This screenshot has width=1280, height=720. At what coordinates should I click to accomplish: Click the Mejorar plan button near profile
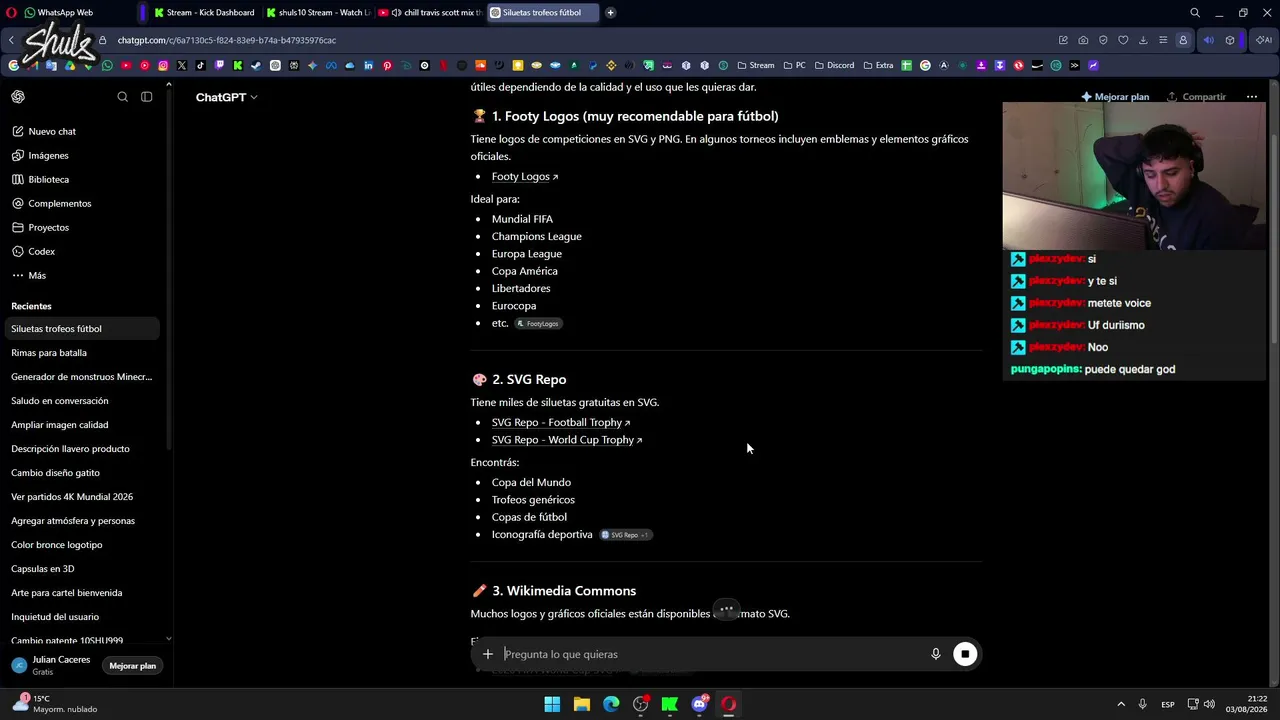(x=132, y=666)
